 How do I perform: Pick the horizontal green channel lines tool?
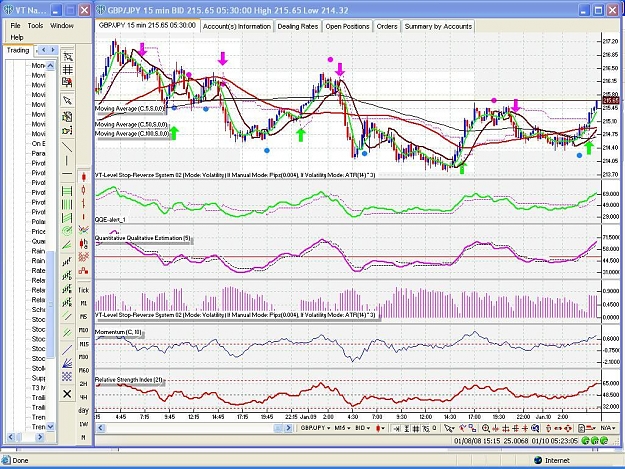[67, 191]
